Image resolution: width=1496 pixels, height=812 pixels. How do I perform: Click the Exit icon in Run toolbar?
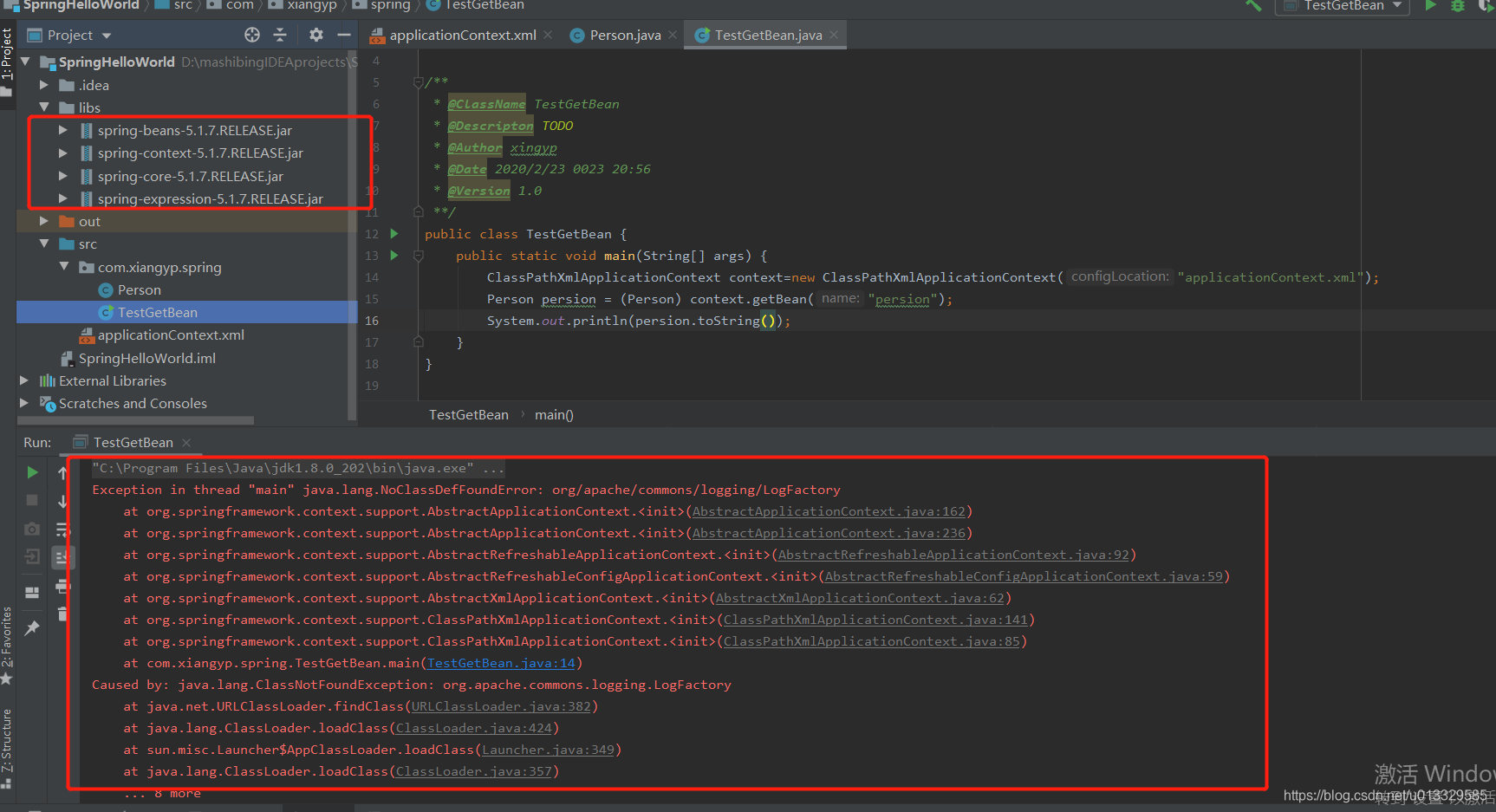[x=32, y=556]
